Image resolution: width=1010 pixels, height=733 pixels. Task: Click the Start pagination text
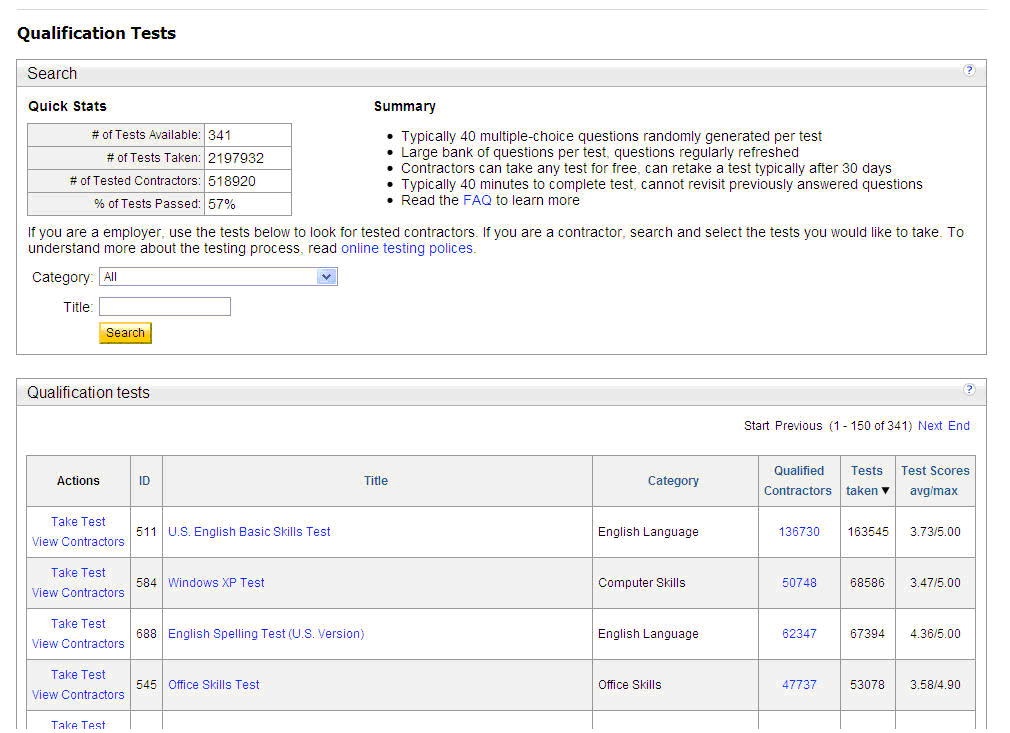[x=756, y=426]
